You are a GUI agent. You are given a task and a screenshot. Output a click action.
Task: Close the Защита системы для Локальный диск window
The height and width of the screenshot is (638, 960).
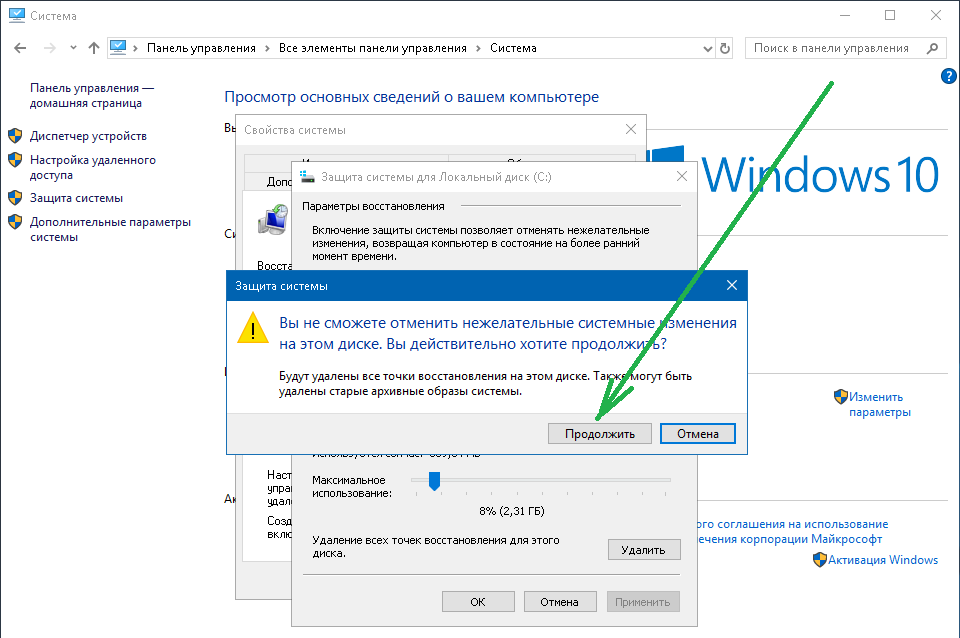(x=681, y=176)
